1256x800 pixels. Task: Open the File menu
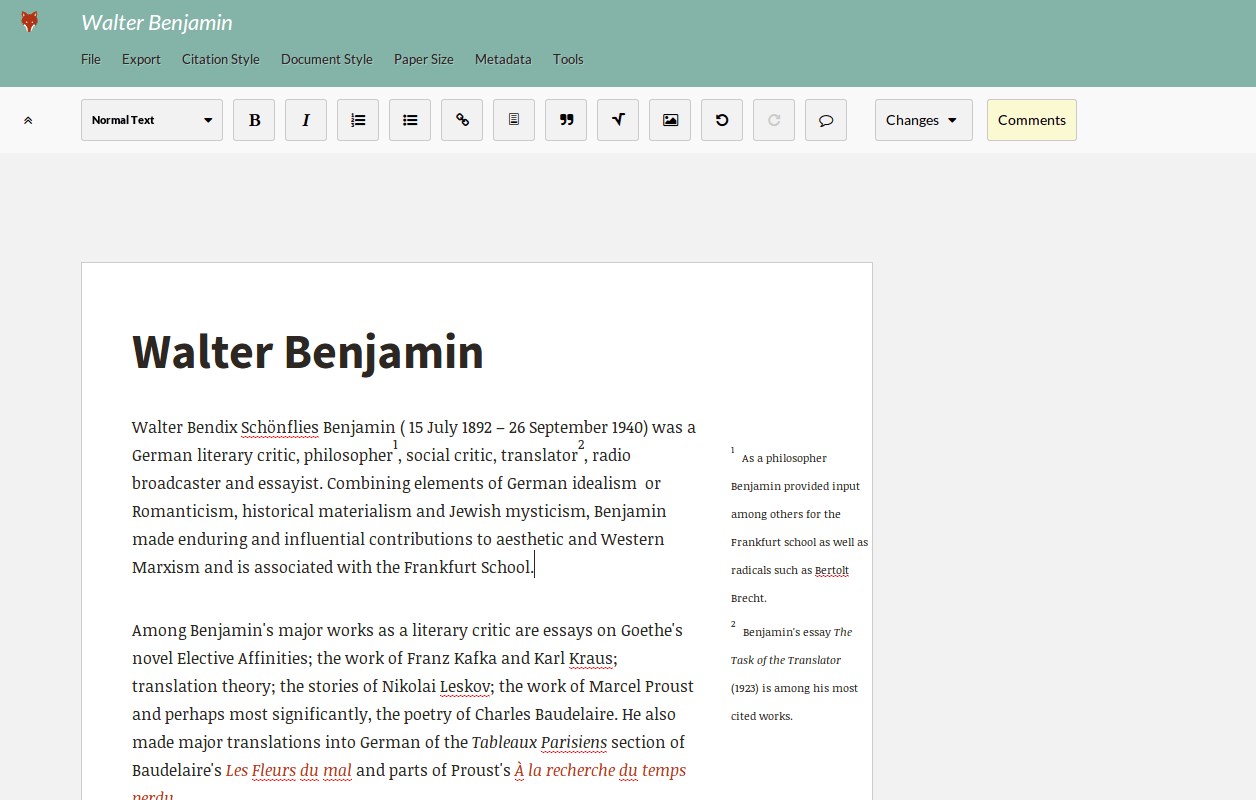(x=91, y=59)
